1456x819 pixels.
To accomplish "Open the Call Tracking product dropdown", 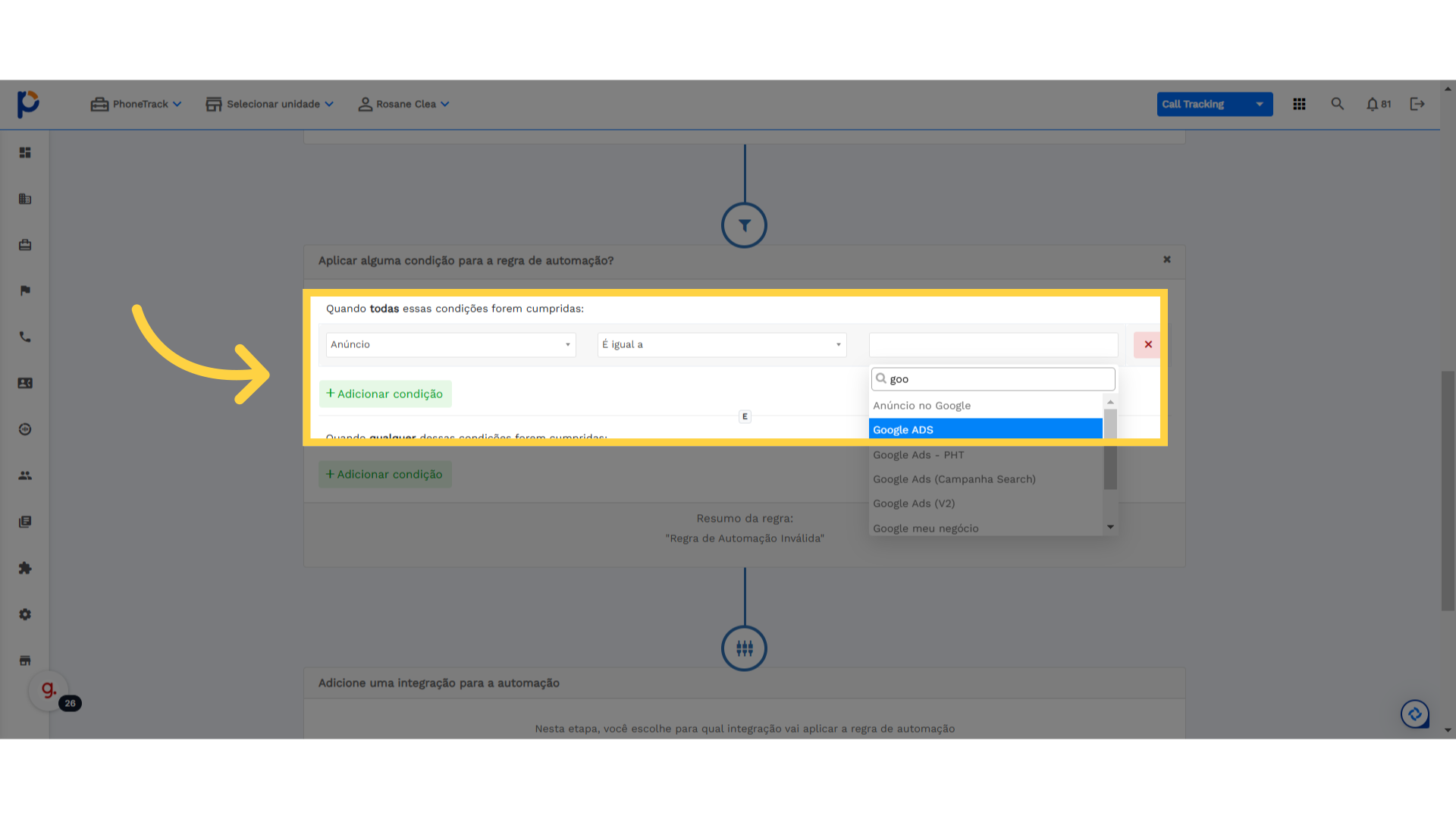I will click(1214, 104).
